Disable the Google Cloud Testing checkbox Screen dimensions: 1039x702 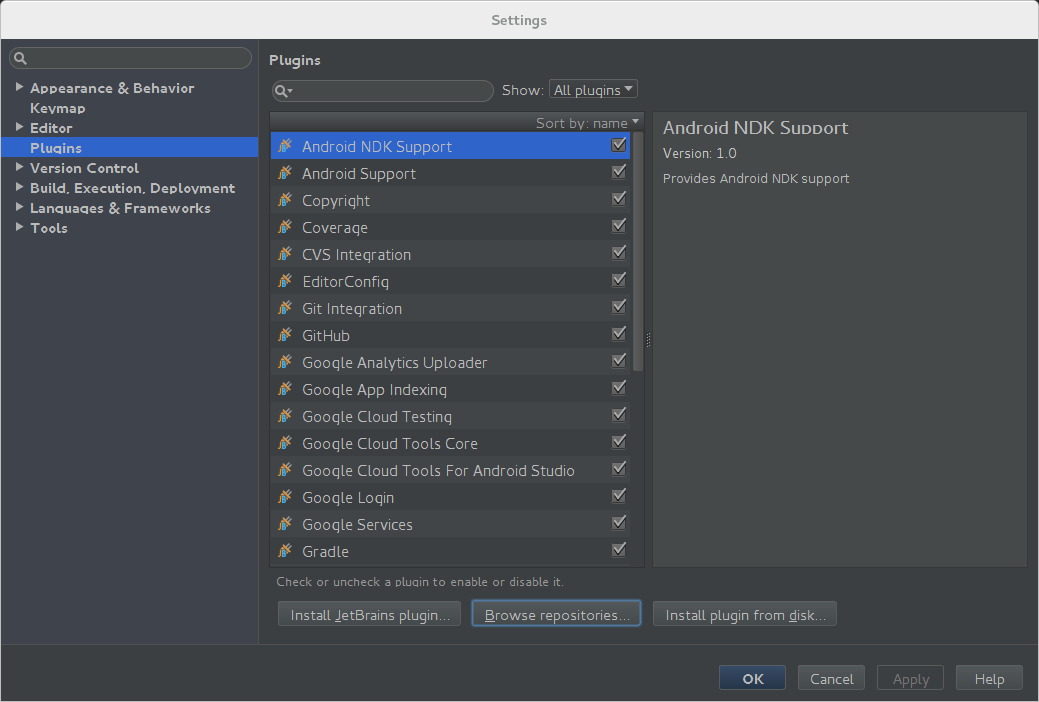(x=619, y=415)
